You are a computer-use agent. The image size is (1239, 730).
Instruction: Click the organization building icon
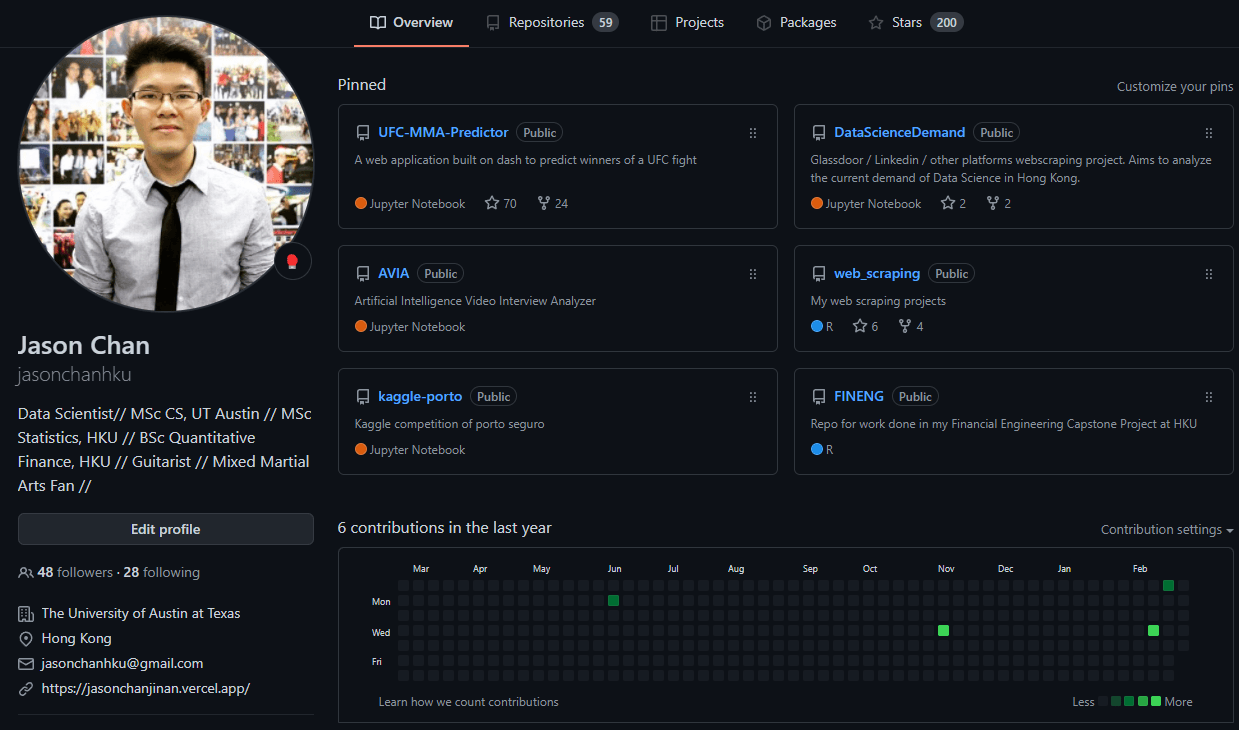pyautogui.click(x=26, y=613)
